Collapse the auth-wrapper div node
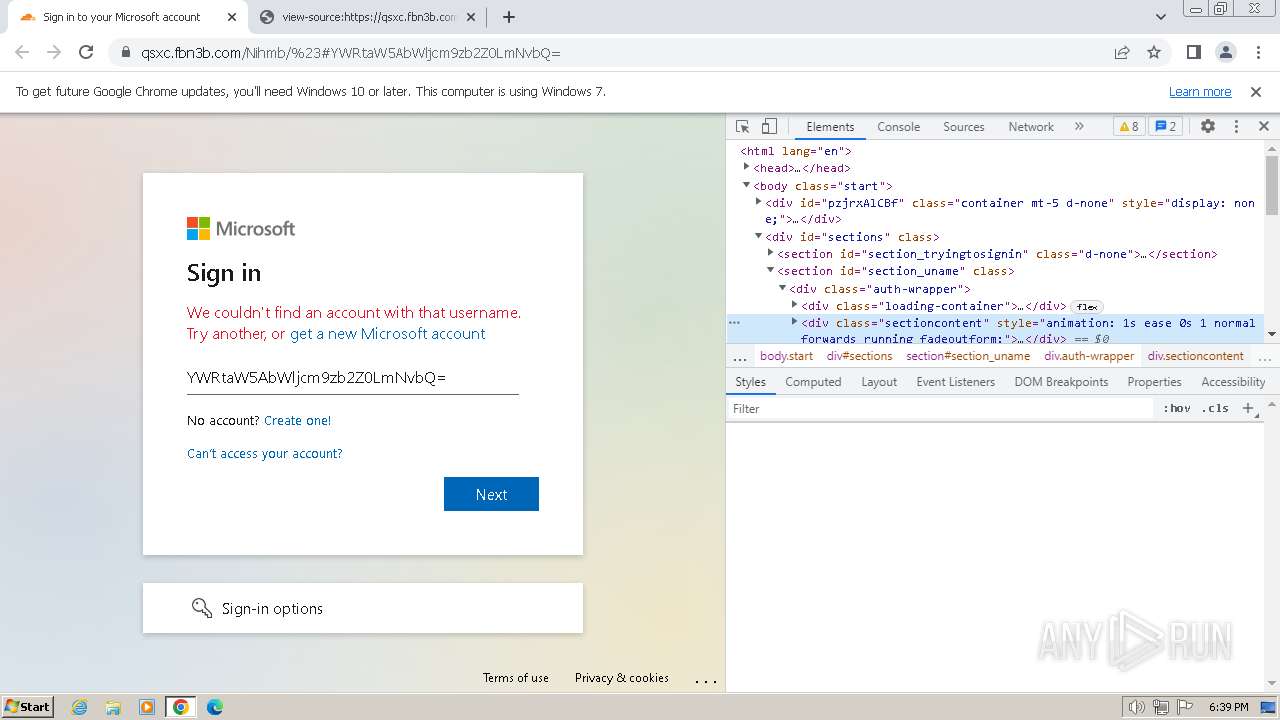Image resolution: width=1280 pixels, height=720 pixels. (782, 288)
